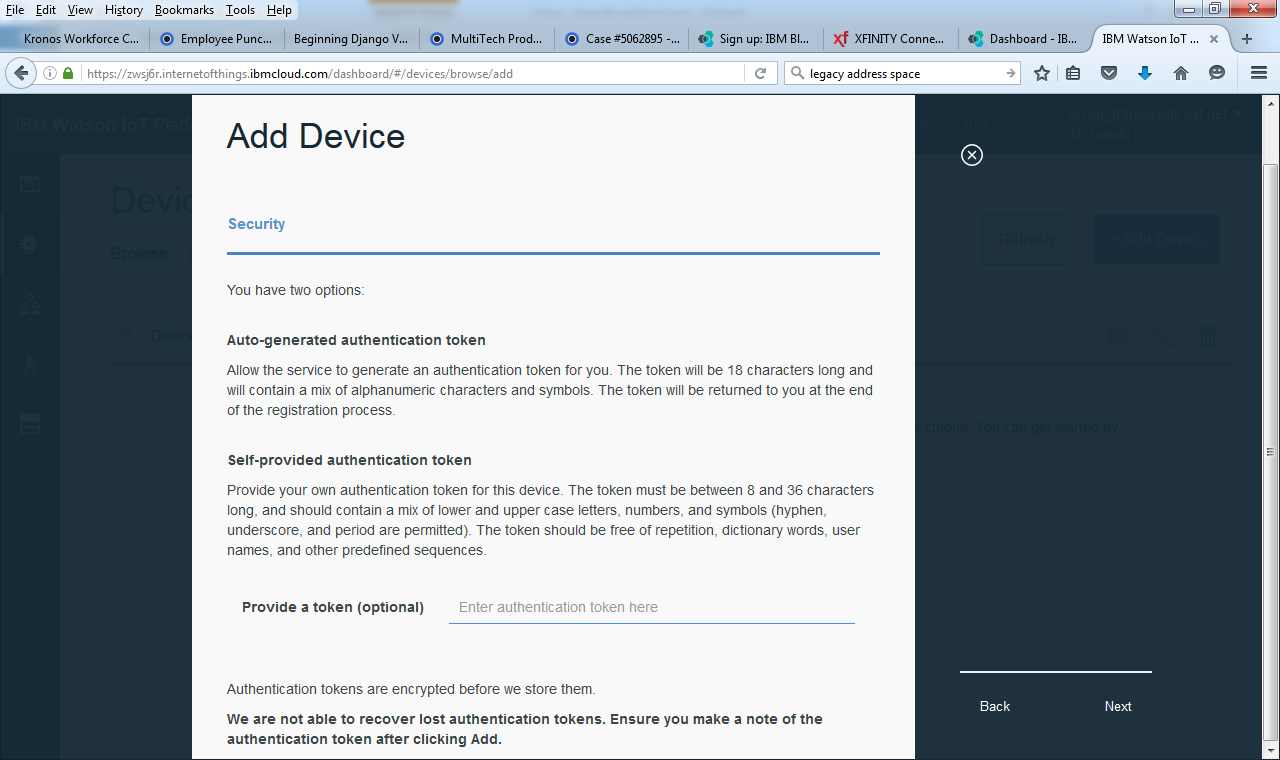Open the downloads arrow icon
1280x760 pixels.
click(x=1145, y=73)
